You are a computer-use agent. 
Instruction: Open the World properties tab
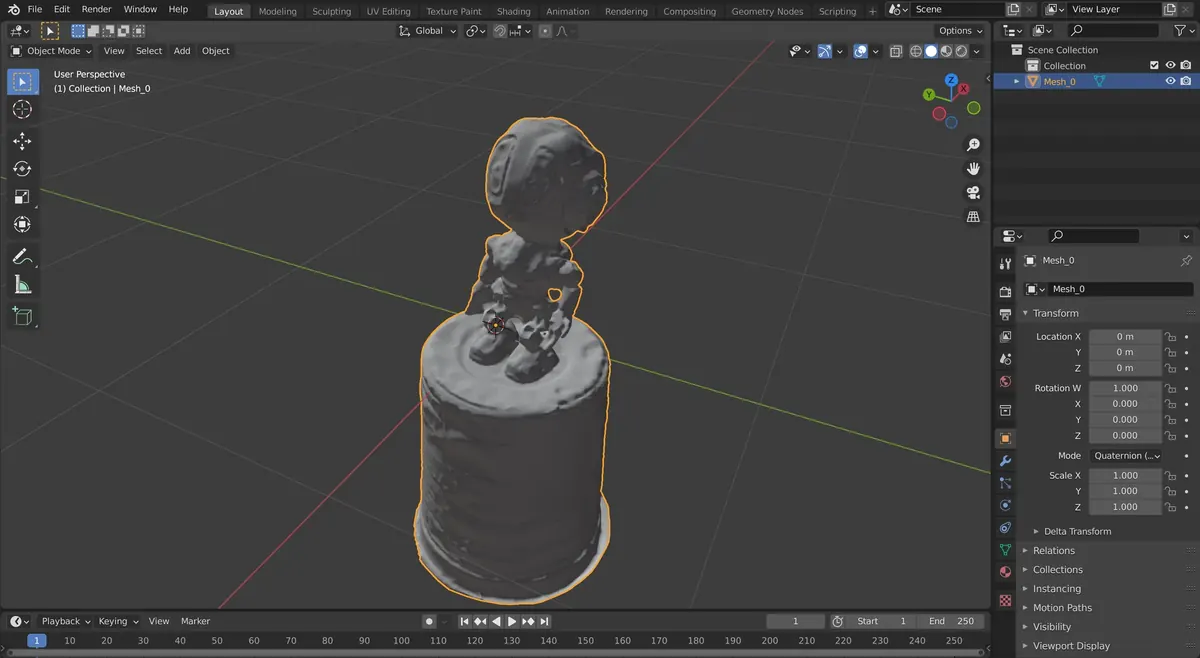[x=1005, y=381]
